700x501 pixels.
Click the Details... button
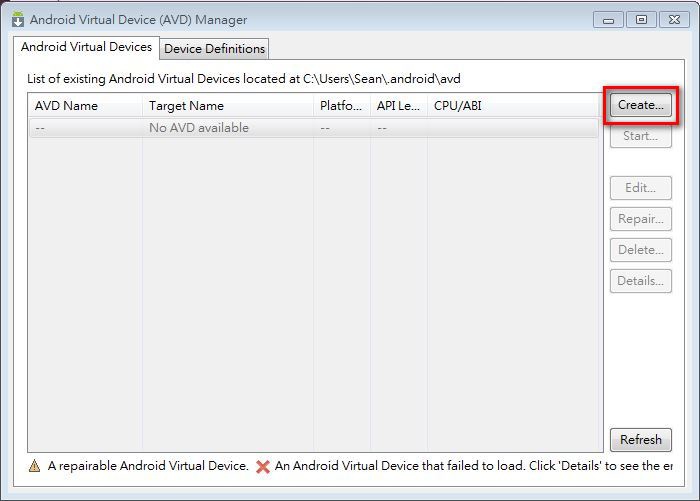pos(640,281)
